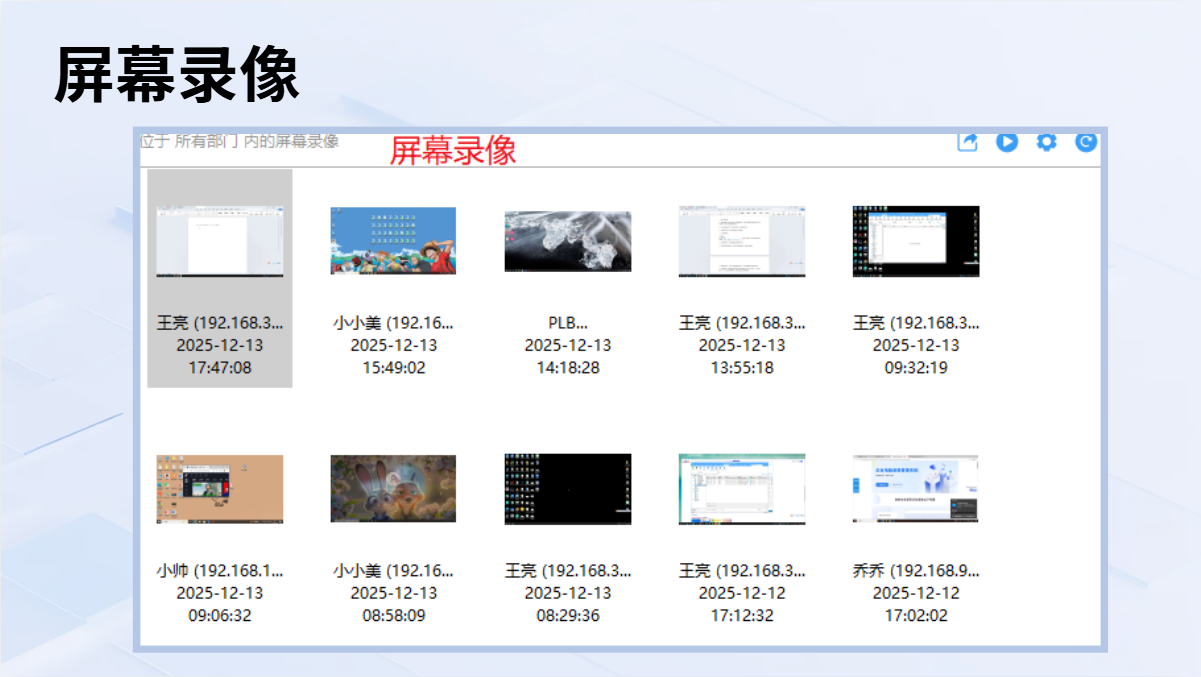Click the label text PLB...

[x=568, y=323]
